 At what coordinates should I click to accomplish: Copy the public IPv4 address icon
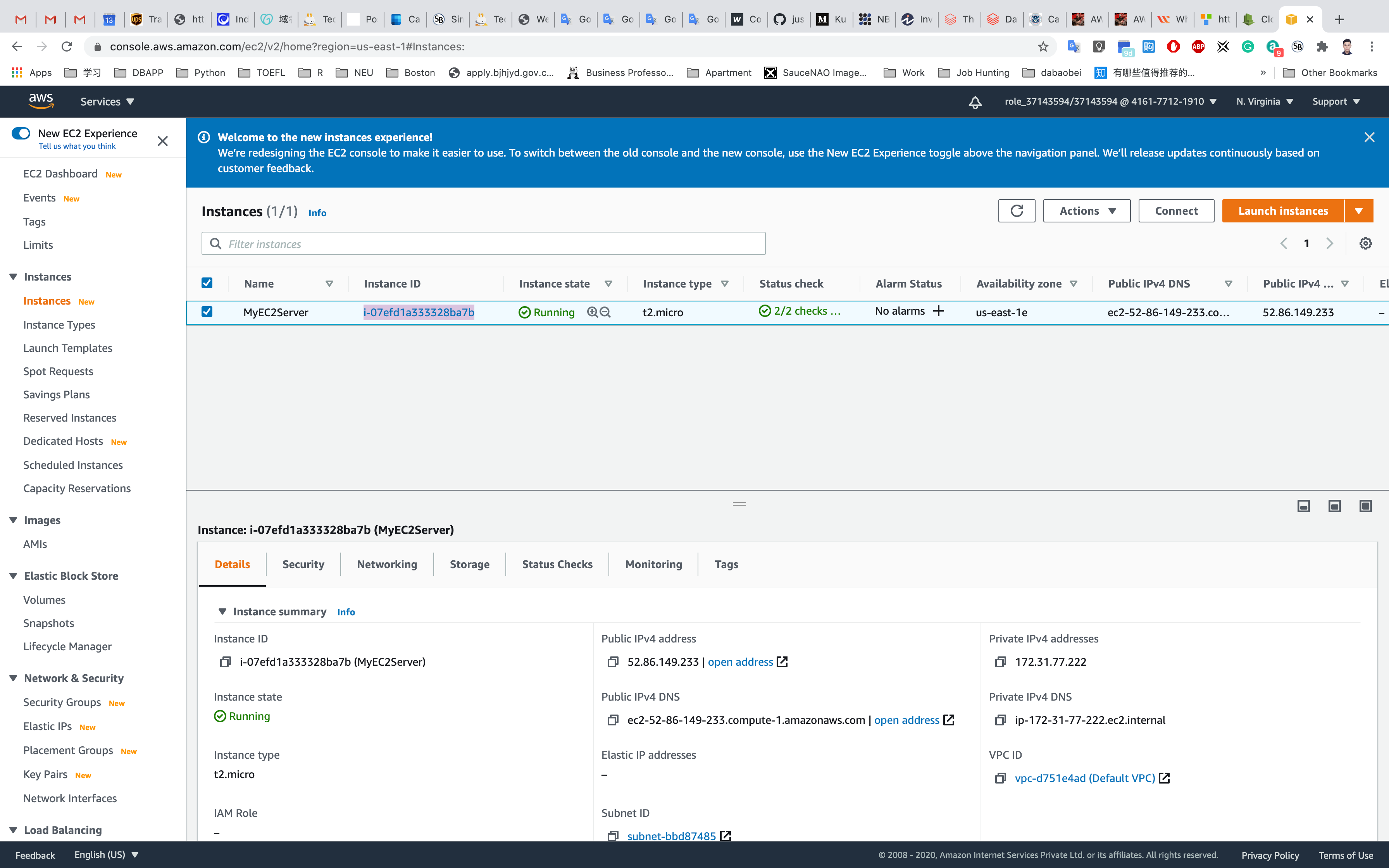pos(612,662)
